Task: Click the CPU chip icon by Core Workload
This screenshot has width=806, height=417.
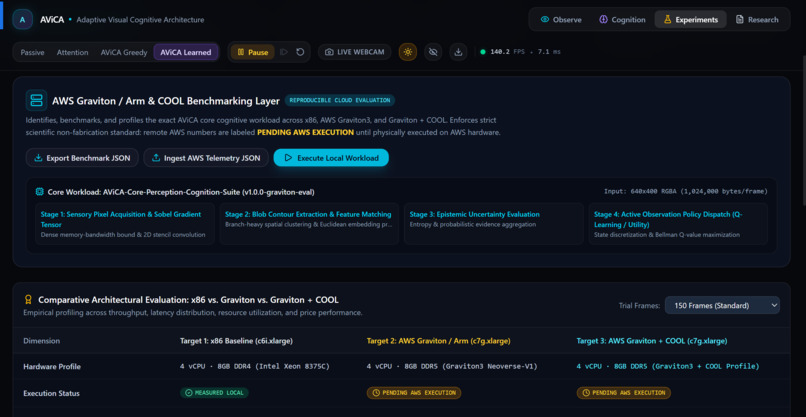Action: click(39, 192)
